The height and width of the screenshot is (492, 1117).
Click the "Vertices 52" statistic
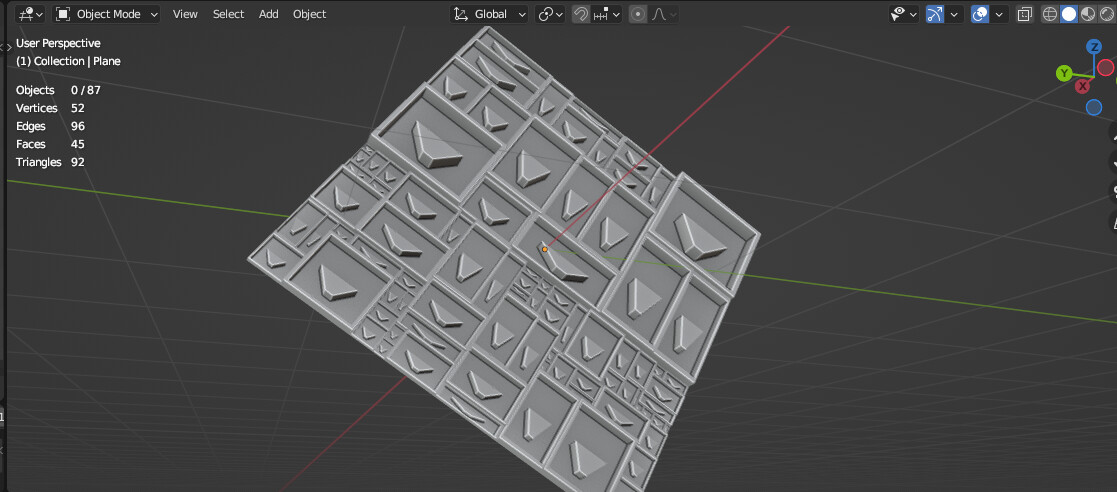point(50,108)
